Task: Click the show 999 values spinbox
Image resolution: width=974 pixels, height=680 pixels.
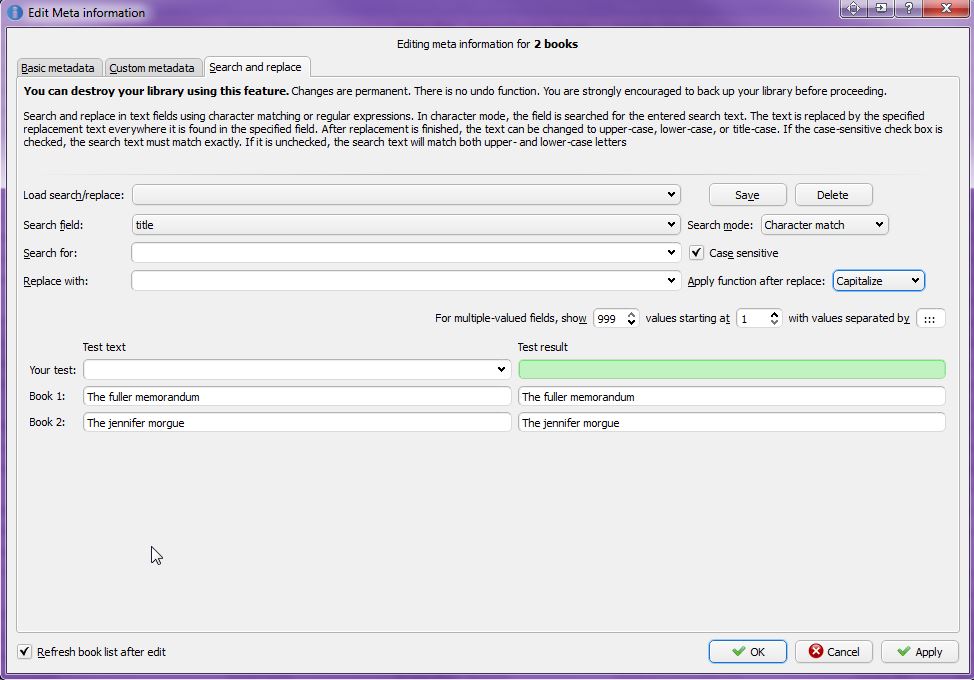Action: tap(616, 319)
